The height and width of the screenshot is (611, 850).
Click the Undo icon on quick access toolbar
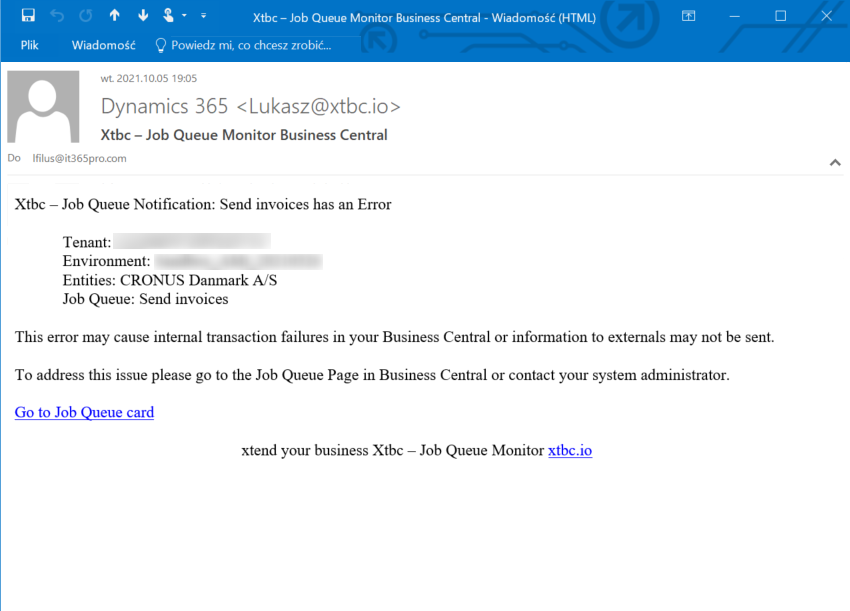point(57,15)
